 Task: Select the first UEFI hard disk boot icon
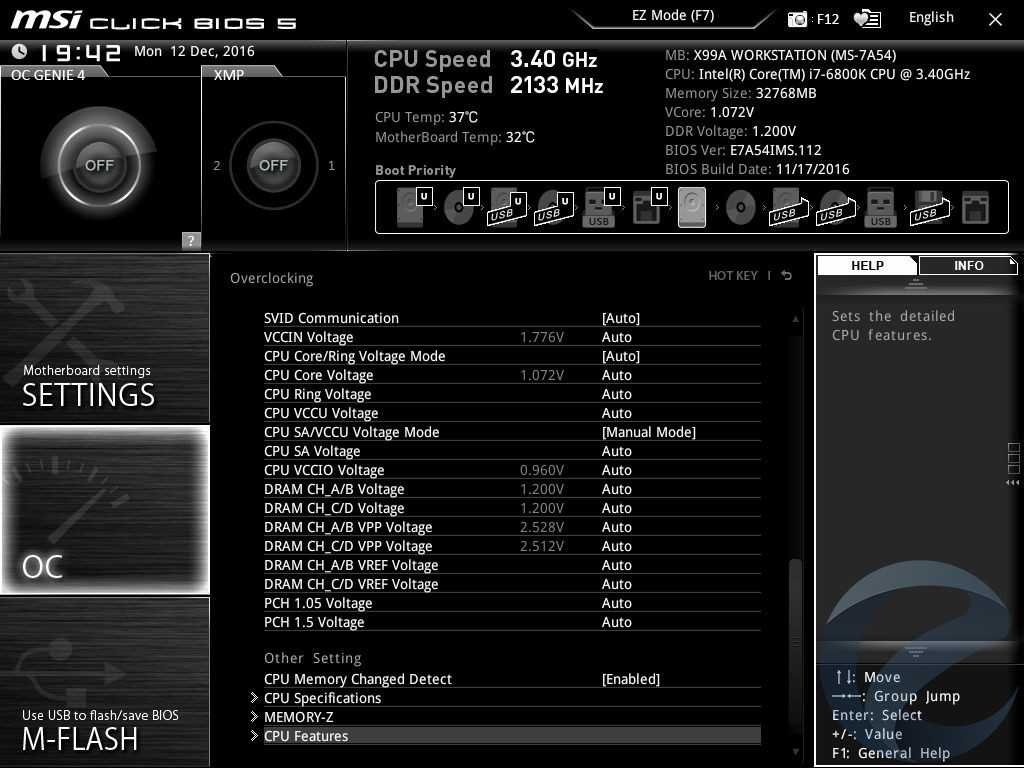pos(411,208)
